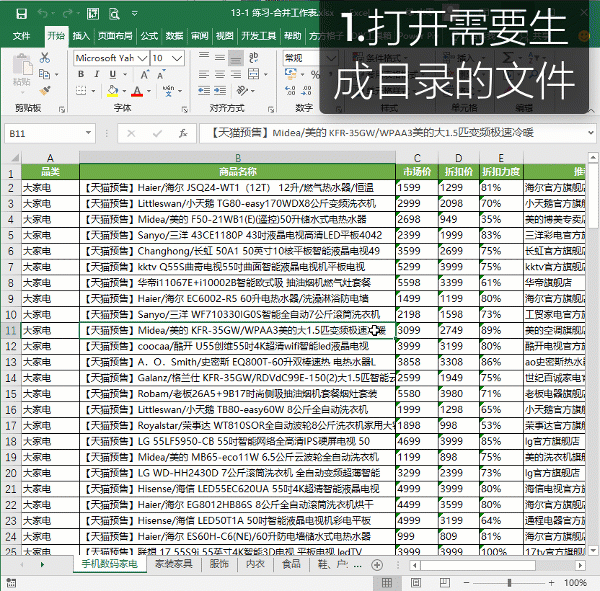Apply the red font color A

[137, 91]
